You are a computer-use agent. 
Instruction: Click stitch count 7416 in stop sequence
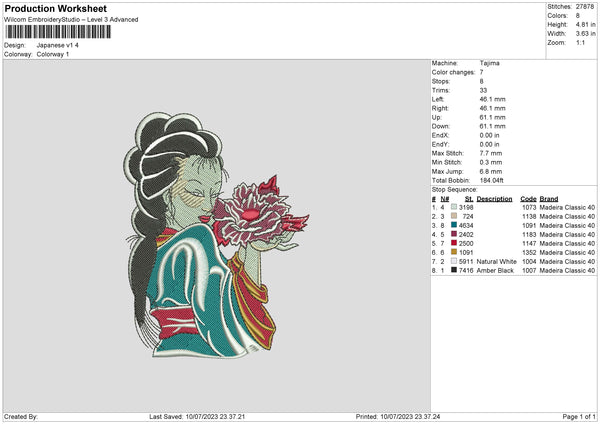click(x=466, y=270)
